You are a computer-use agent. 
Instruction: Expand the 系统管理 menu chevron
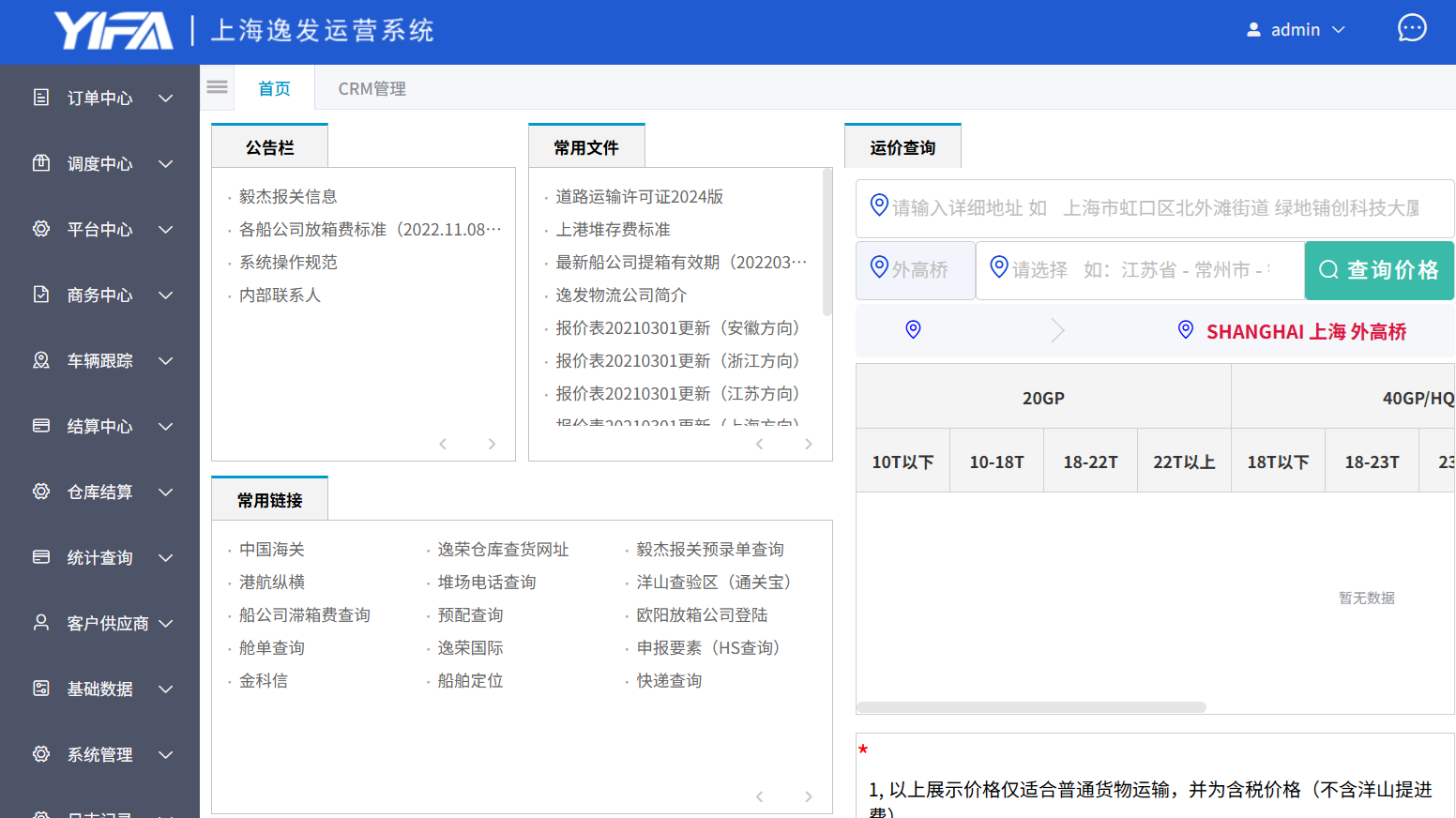pyautogui.click(x=166, y=754)
